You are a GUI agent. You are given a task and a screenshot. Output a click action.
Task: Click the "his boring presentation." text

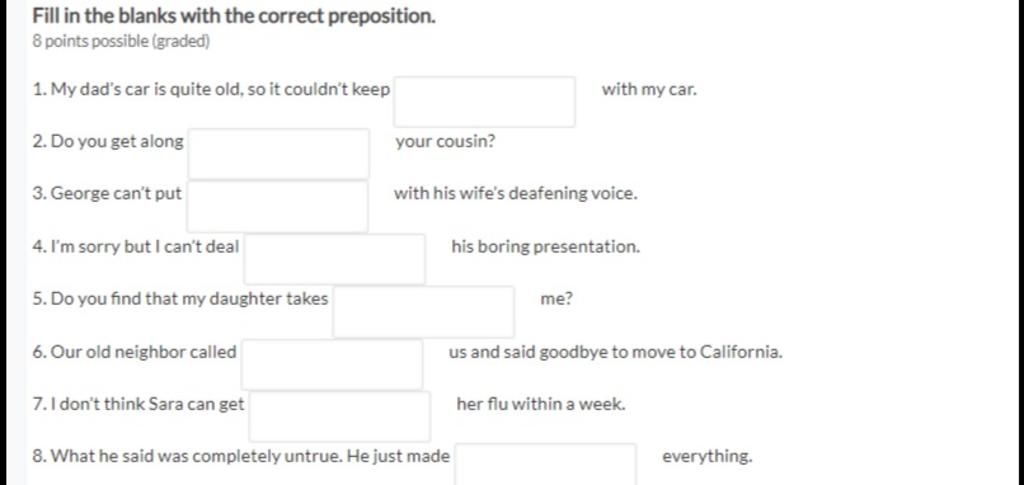click(x=545, y=247)
